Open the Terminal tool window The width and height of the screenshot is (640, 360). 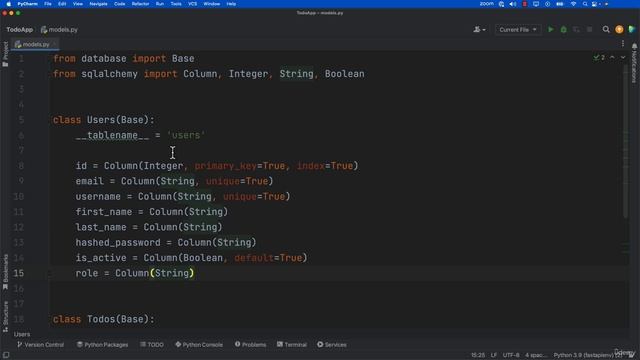292,344
